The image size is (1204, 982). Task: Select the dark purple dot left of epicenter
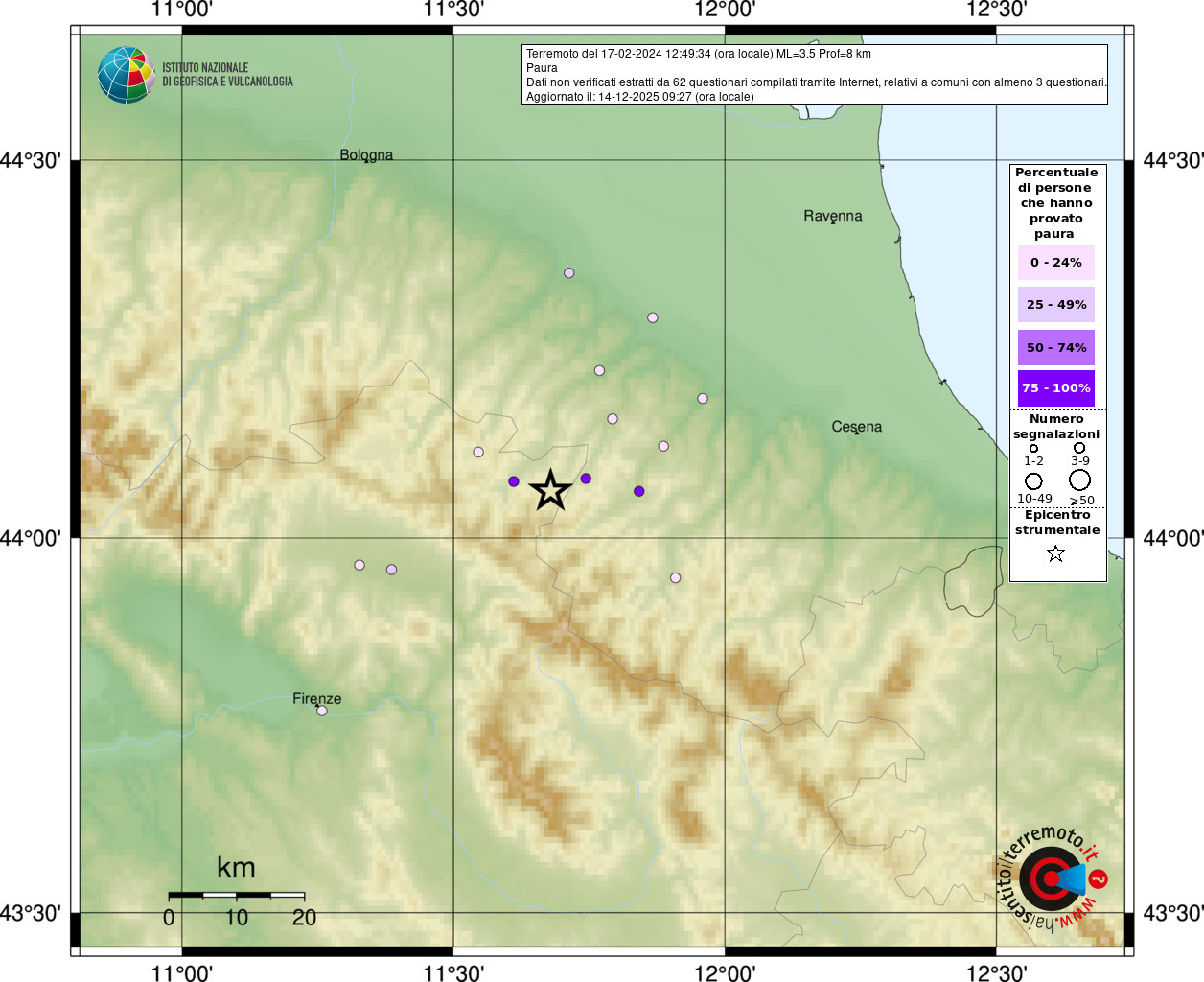click(514, 481)
